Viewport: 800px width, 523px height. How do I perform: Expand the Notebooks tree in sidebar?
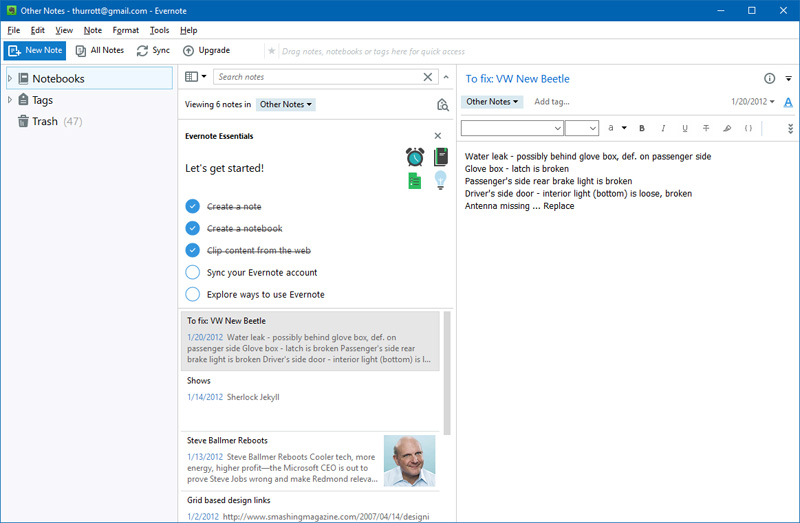pyautogui.click(x=10, y=78)
